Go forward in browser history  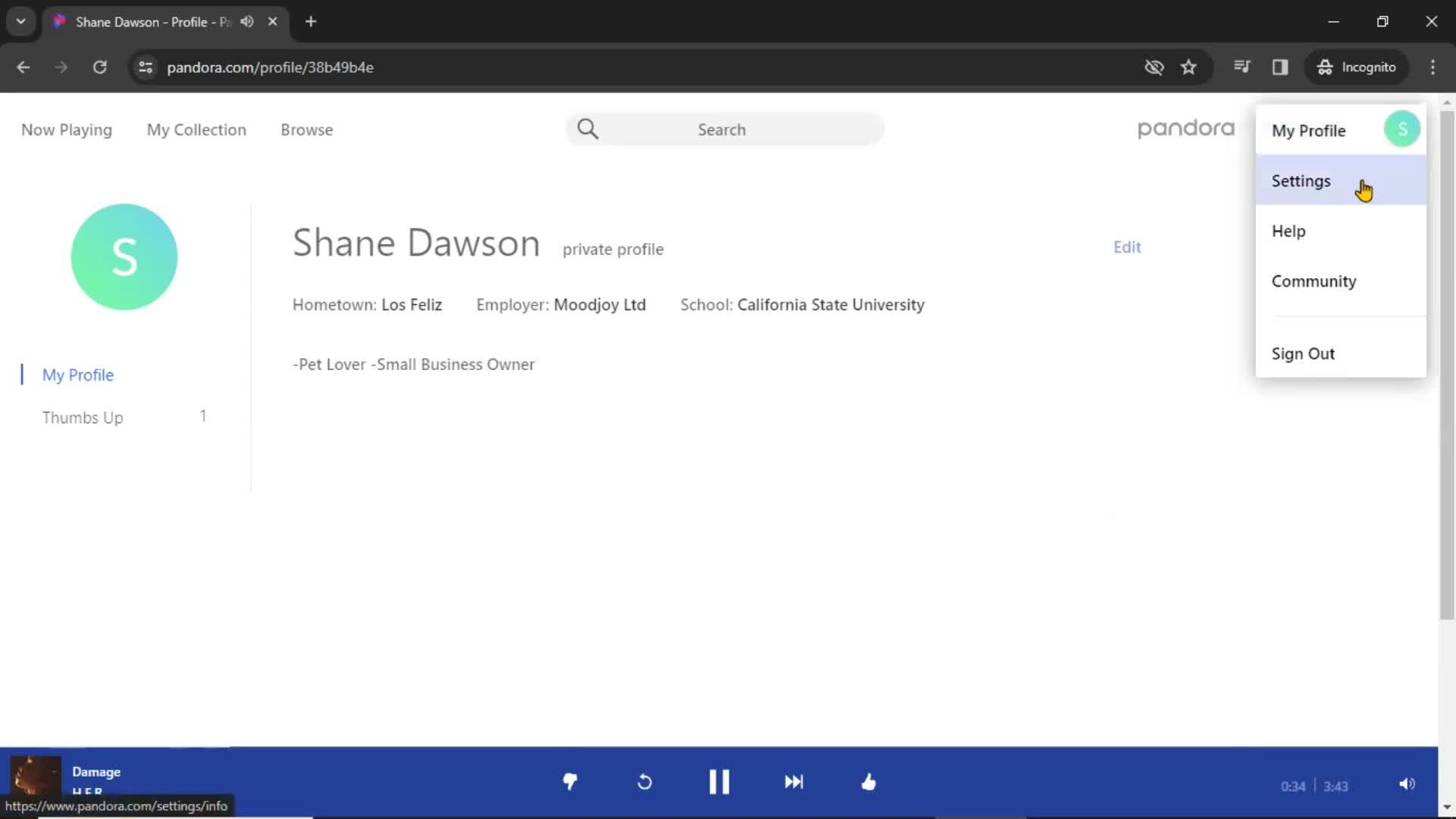pos(61,67)
